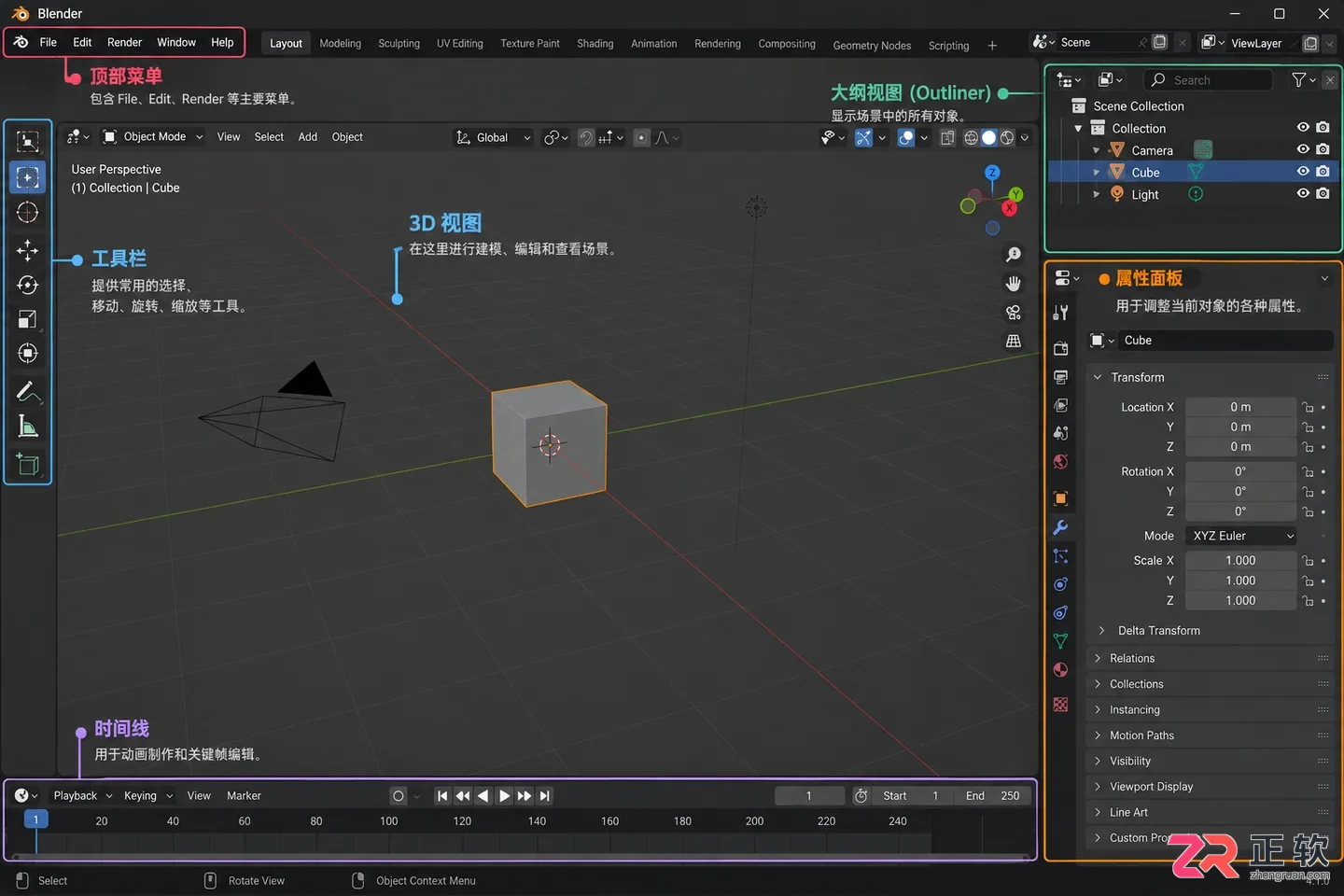Open the Texture properties checker tab

pos(1060,705)
